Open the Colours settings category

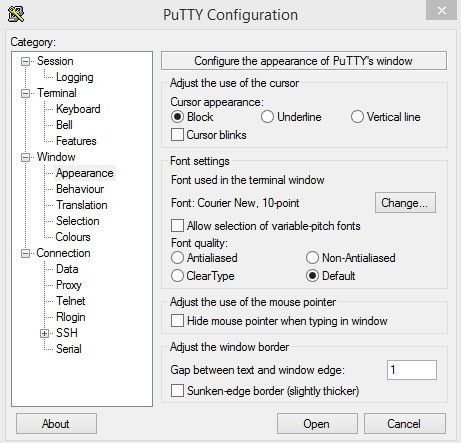(x=73, y=237)
